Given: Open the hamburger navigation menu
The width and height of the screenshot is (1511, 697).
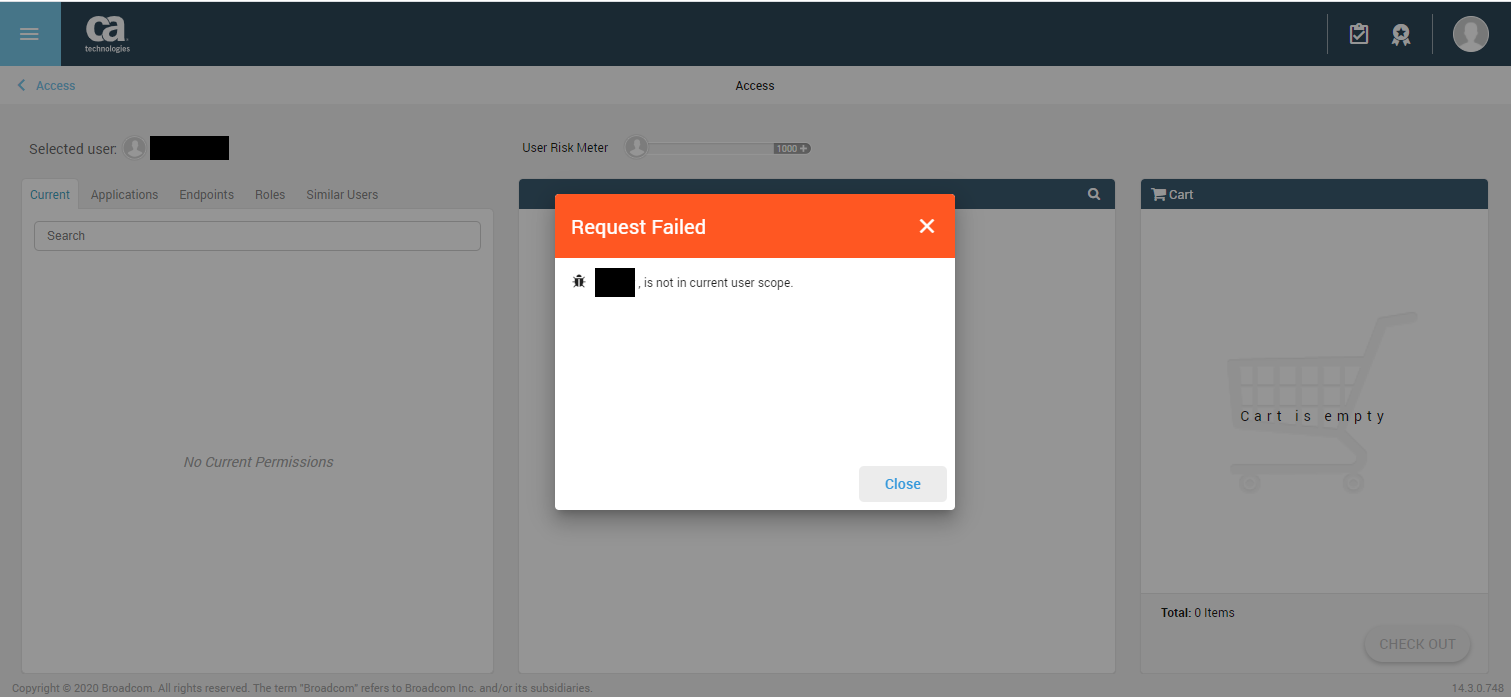Looking at the screenshot, I should tap(29, 34).
